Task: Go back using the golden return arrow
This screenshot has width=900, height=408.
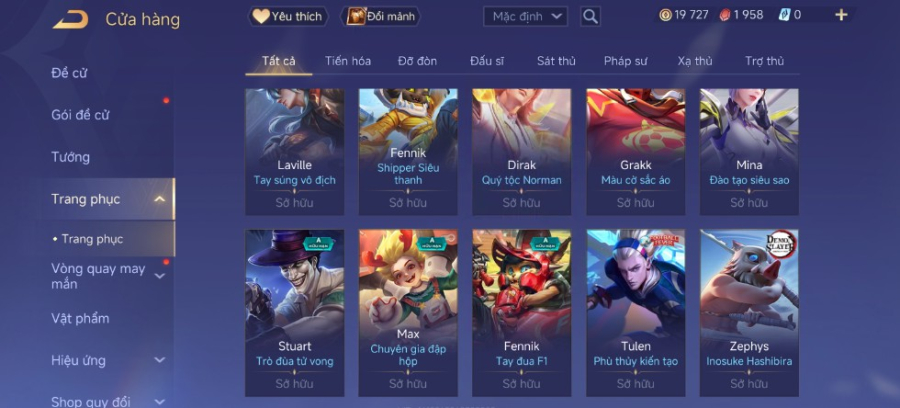Action: click(71, 20)
